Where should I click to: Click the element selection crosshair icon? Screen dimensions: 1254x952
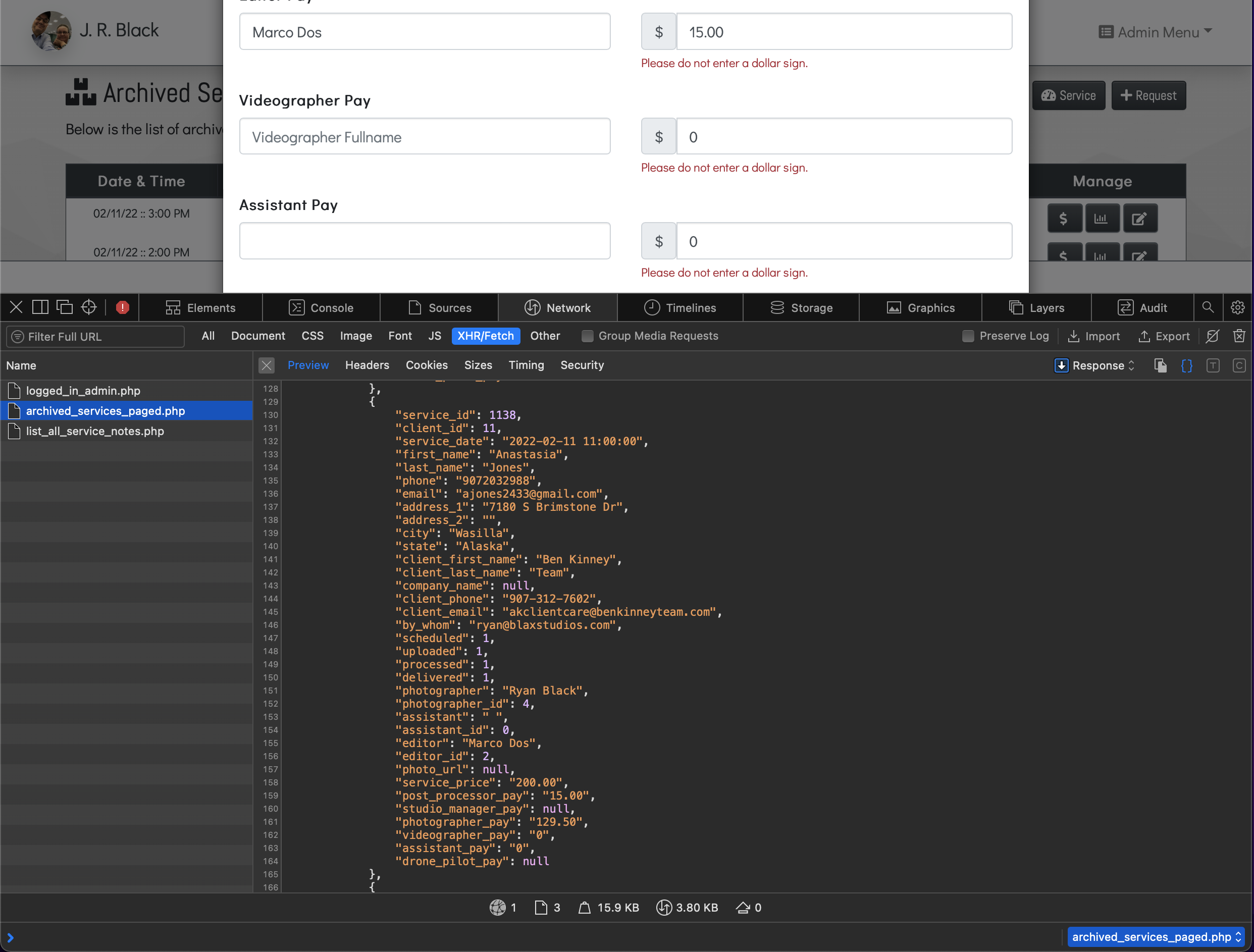[89, 307]
